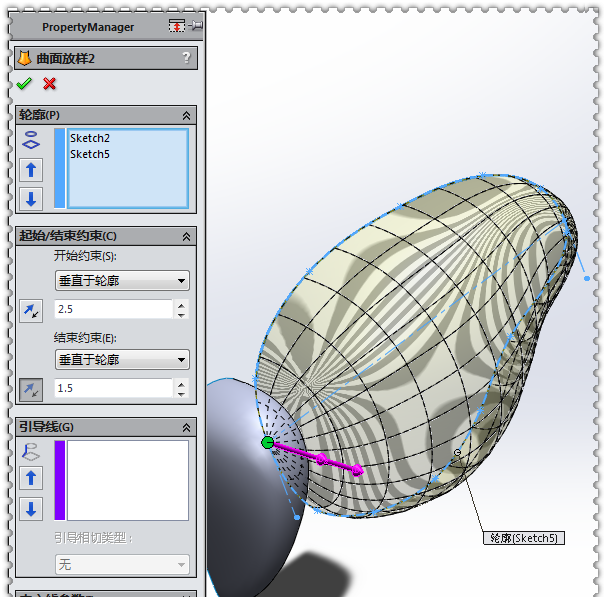606x597 pixels.
Task: Click the empty guide curves list box
Action: (x=128, y=480)
